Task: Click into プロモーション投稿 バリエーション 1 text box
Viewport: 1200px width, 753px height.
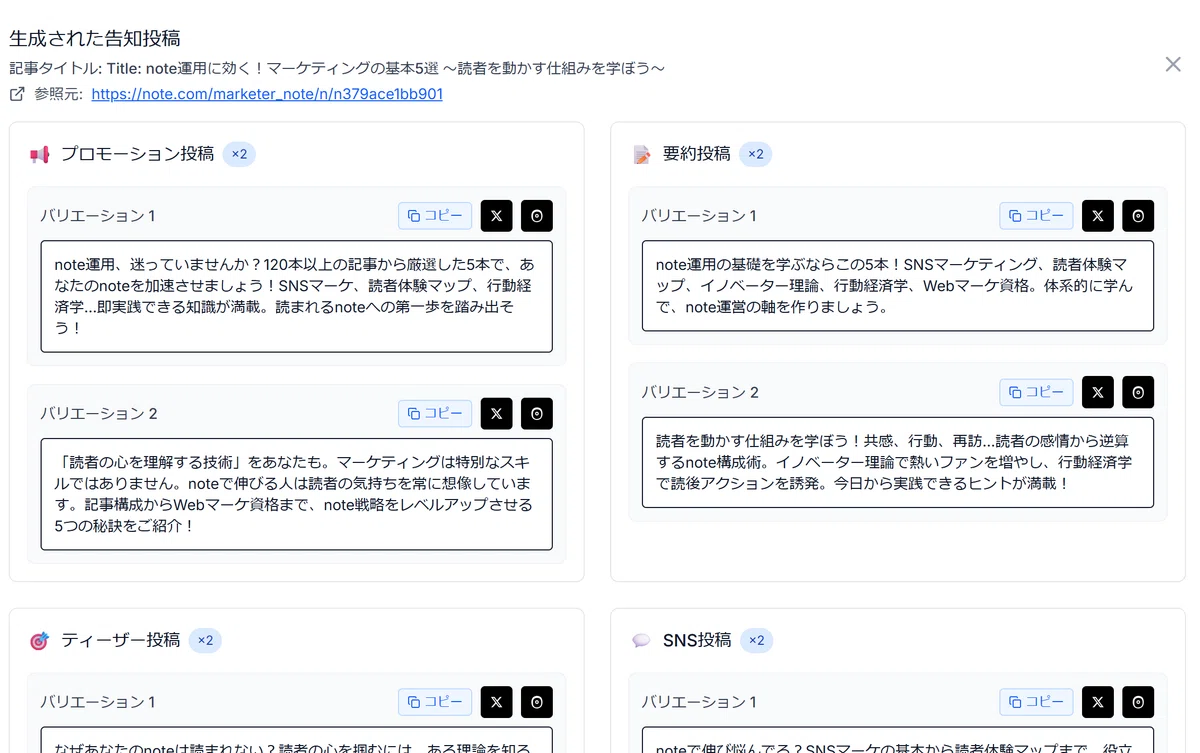Action: coord(297,296)
